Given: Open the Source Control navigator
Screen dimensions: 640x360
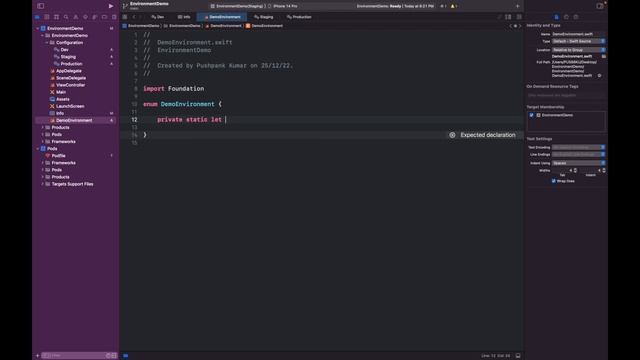Looking at the screenshot, I should pyautogui.click(x=47, y=17).
